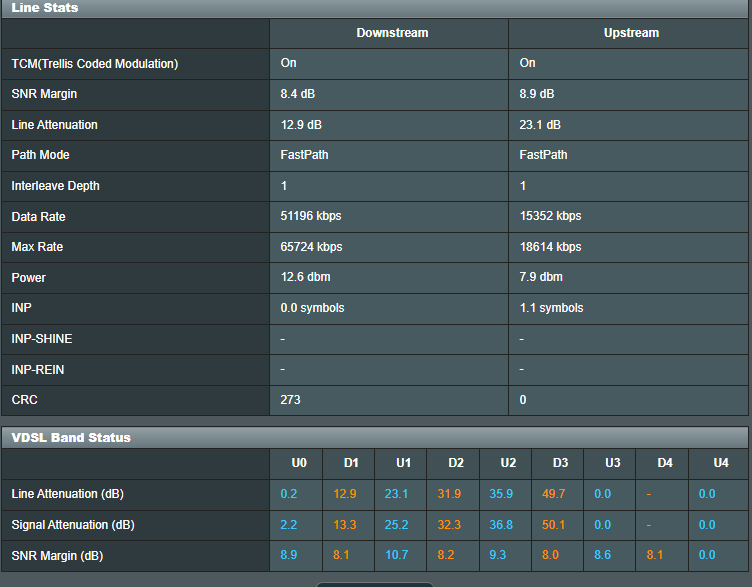Click the upstream Line Attenuation value 23.1 dB

pos(540,125)
